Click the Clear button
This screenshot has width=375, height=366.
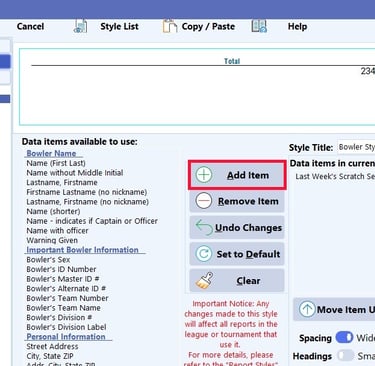pos(237,281)
